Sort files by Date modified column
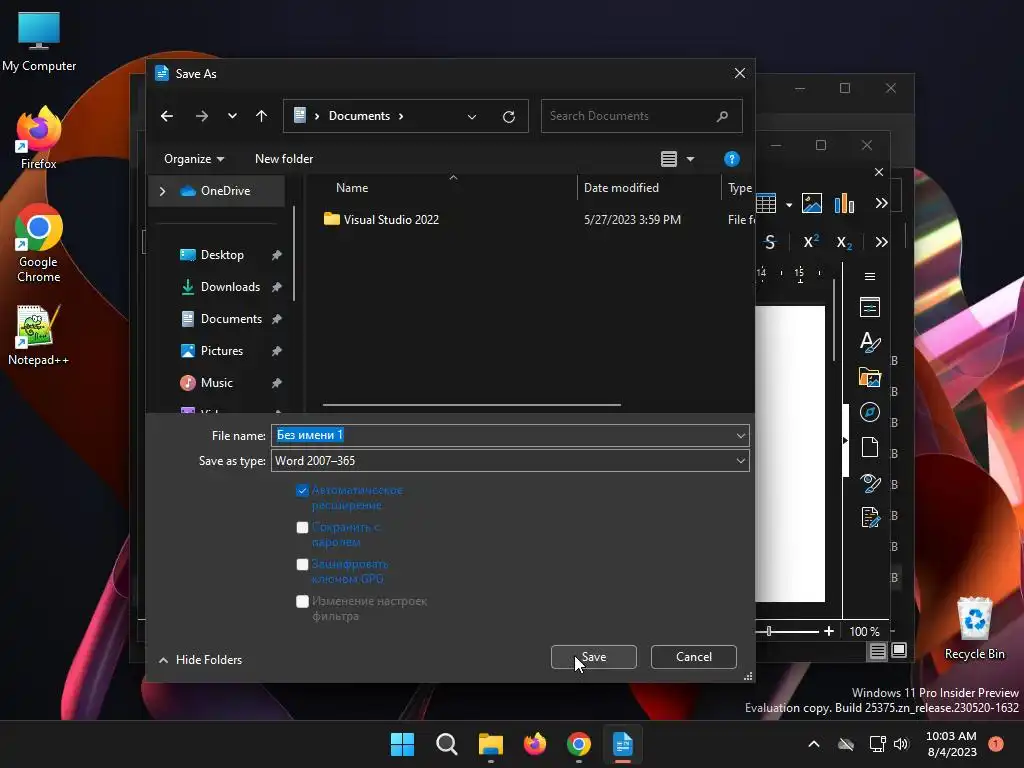The width and height of the screenshot is (1024, 768). (x=621, y=188)
